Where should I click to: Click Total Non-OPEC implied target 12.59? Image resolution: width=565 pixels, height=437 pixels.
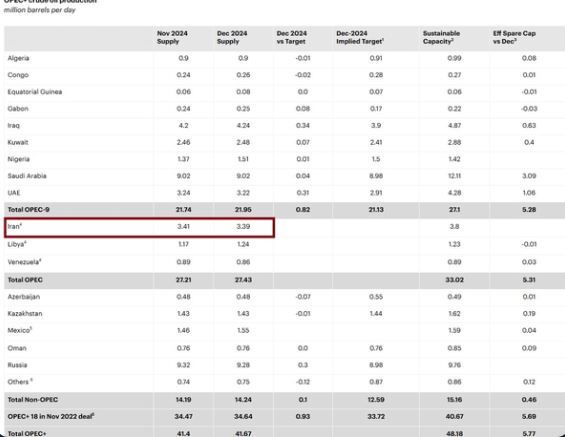pyautogui.click(x=376, y=400)
